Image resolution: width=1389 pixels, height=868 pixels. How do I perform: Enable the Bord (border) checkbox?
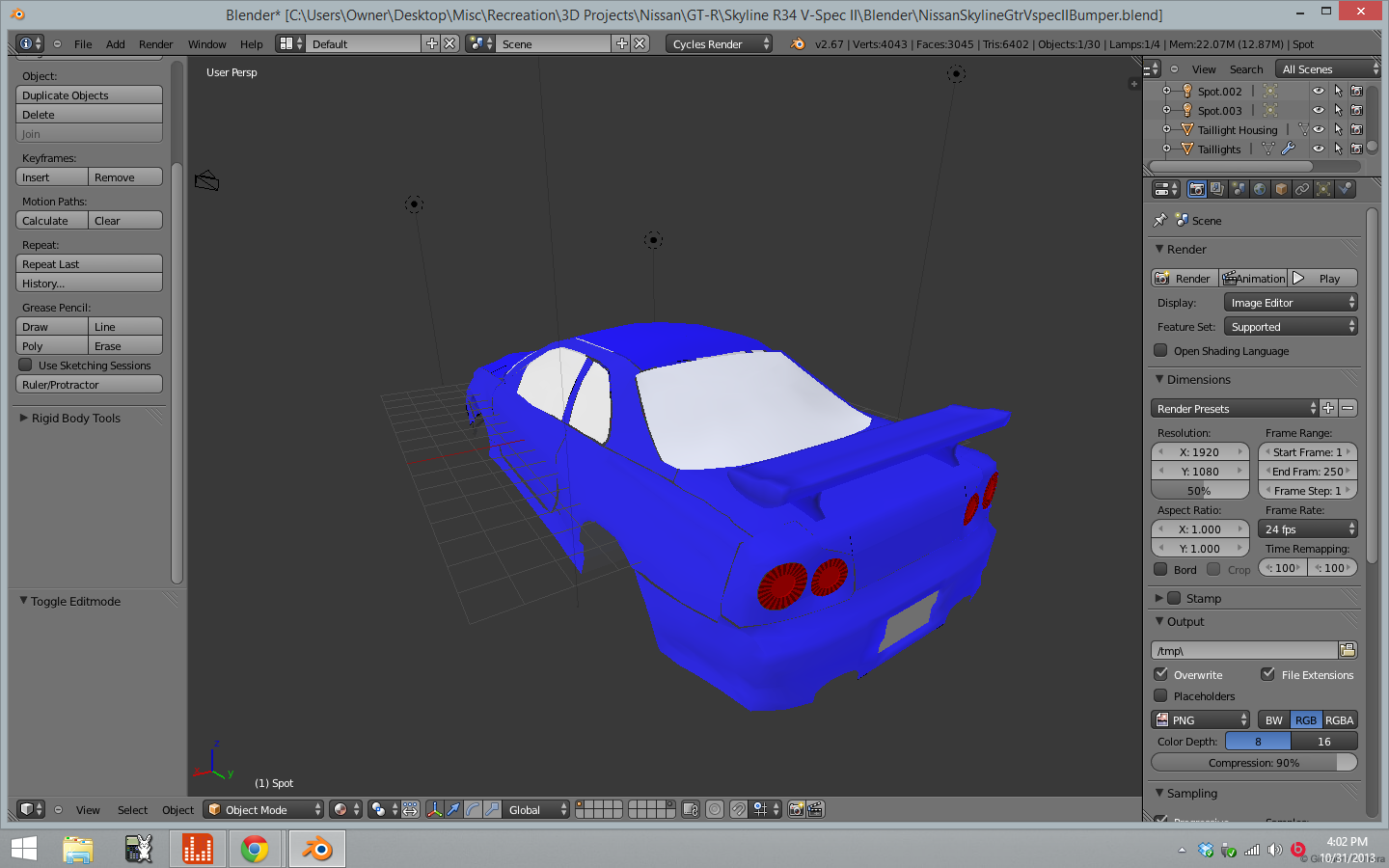coord(1161,569)
